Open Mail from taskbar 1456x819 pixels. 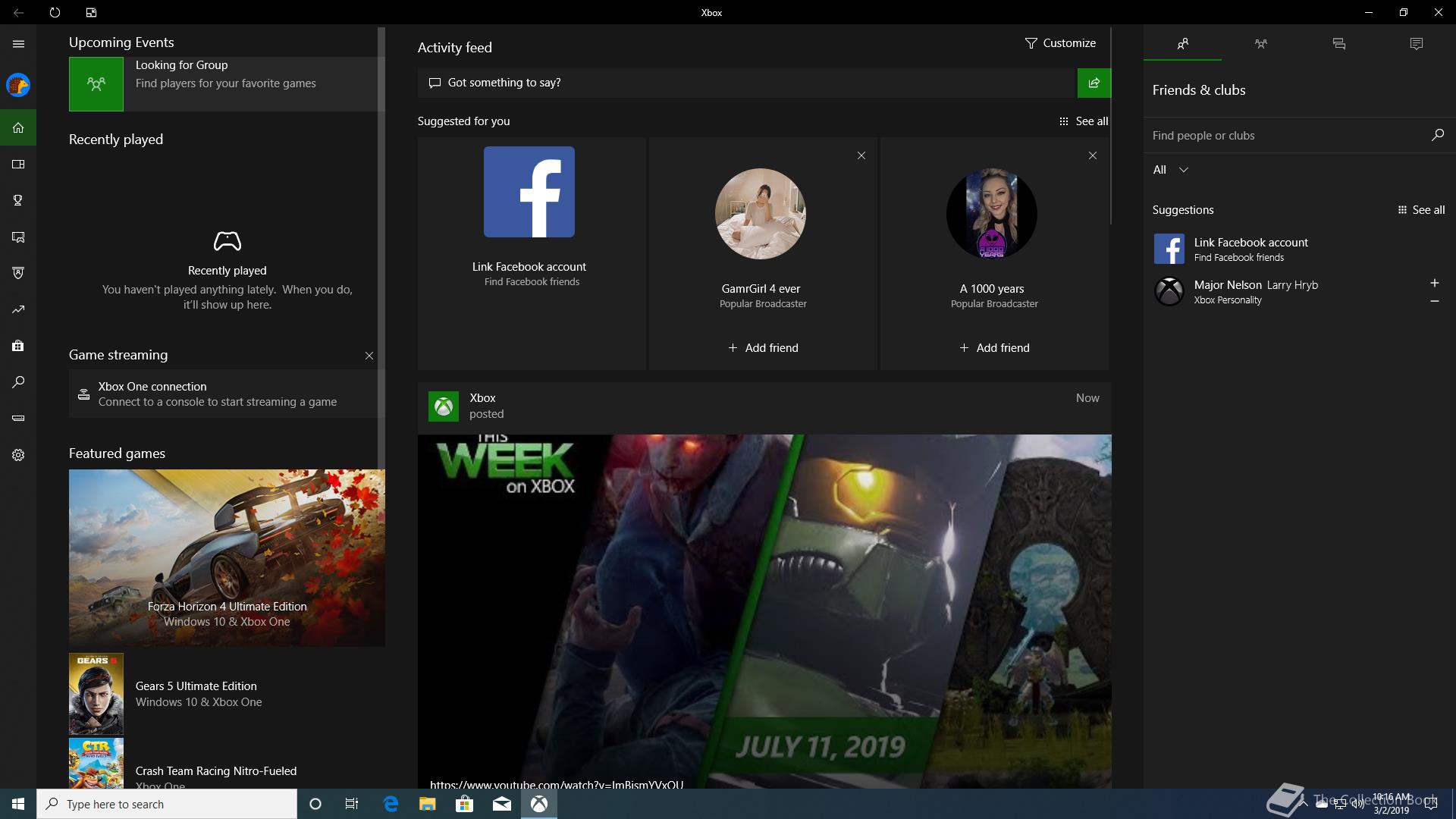pyautogui.click(x=501, y=804)
